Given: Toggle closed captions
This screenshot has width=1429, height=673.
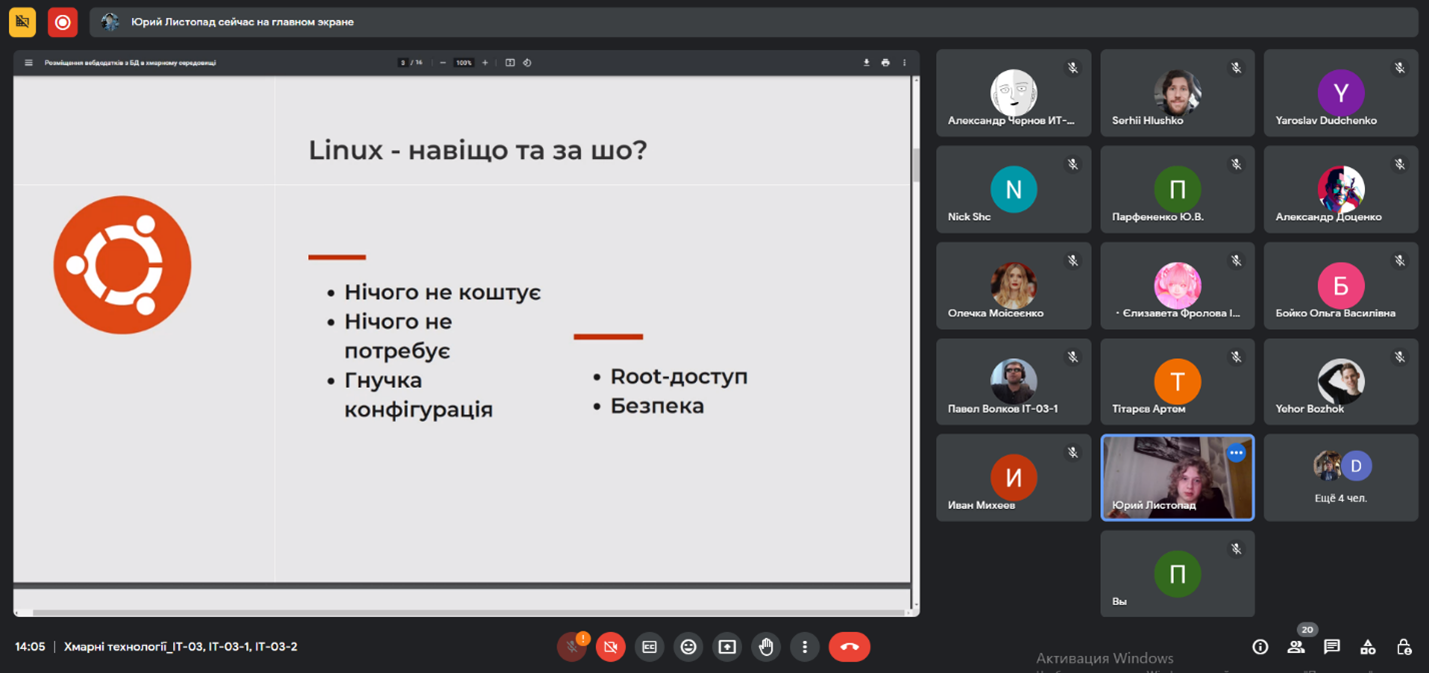Looking at the screenshot, I should [650, 647].
